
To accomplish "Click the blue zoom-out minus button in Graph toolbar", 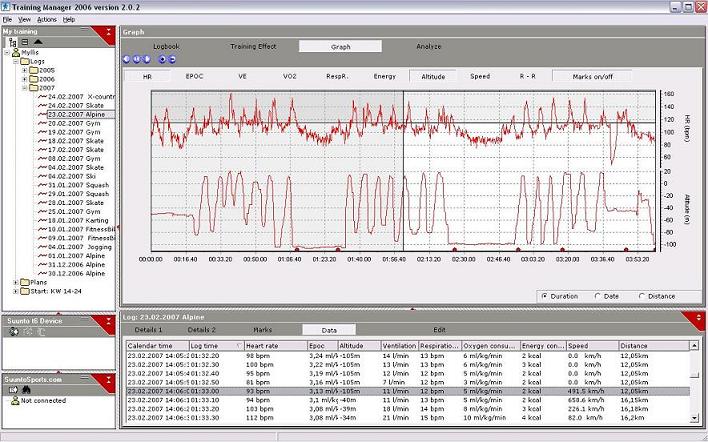I will tap(172, 59).
